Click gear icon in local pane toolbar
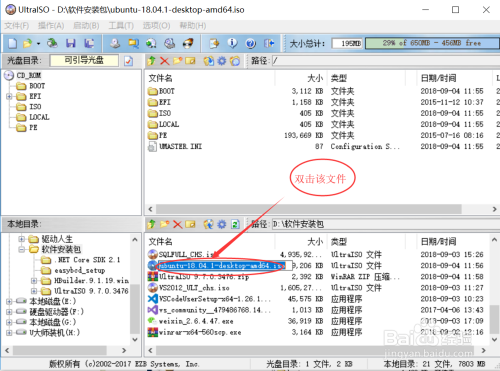The width and height of the screenshot is (500, 371). click(222, 224)
